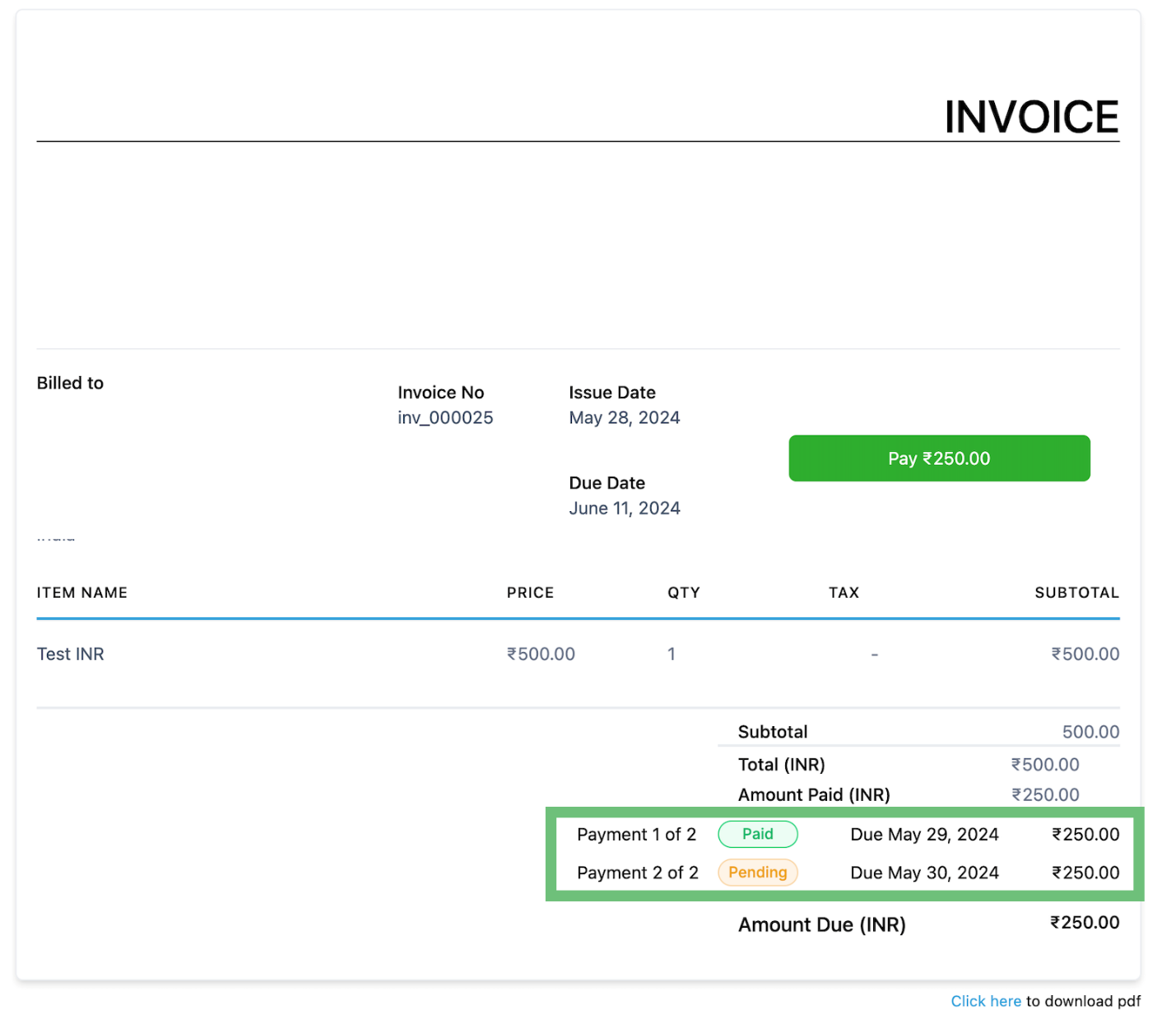Click the INVOICE heading
Image resolution: width=1176 pixels, height=1015 pixels.
click(1032, 117)
